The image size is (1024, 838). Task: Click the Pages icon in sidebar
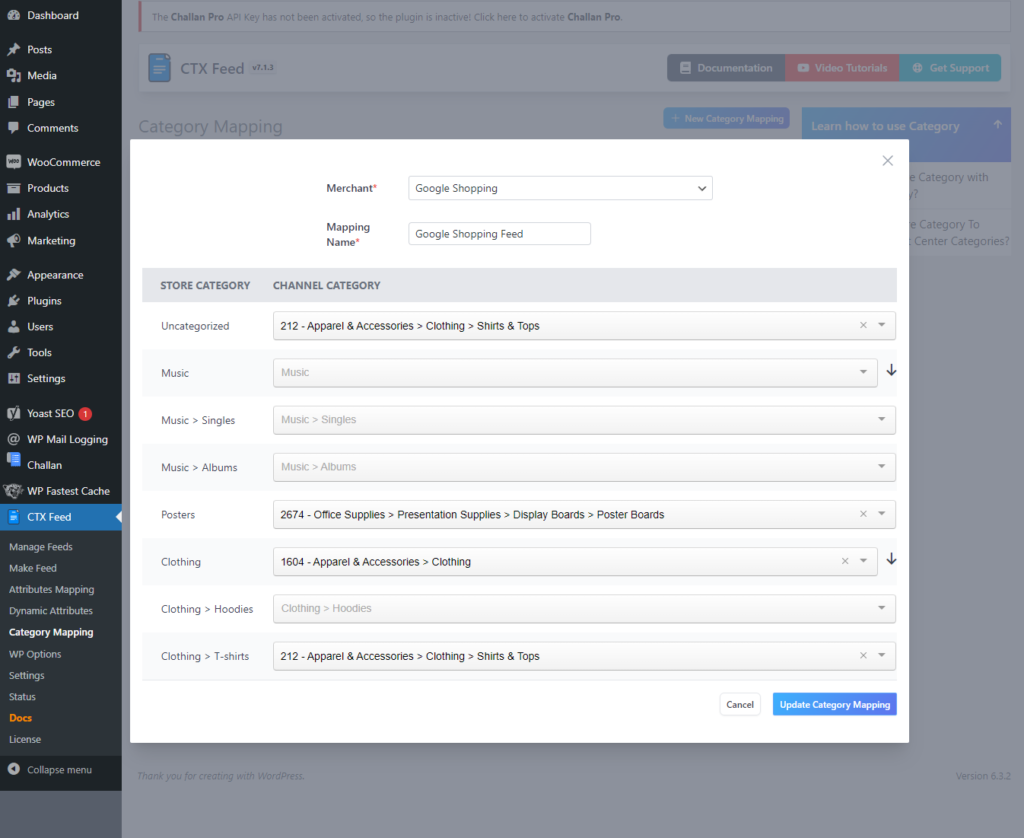[14, 102]
